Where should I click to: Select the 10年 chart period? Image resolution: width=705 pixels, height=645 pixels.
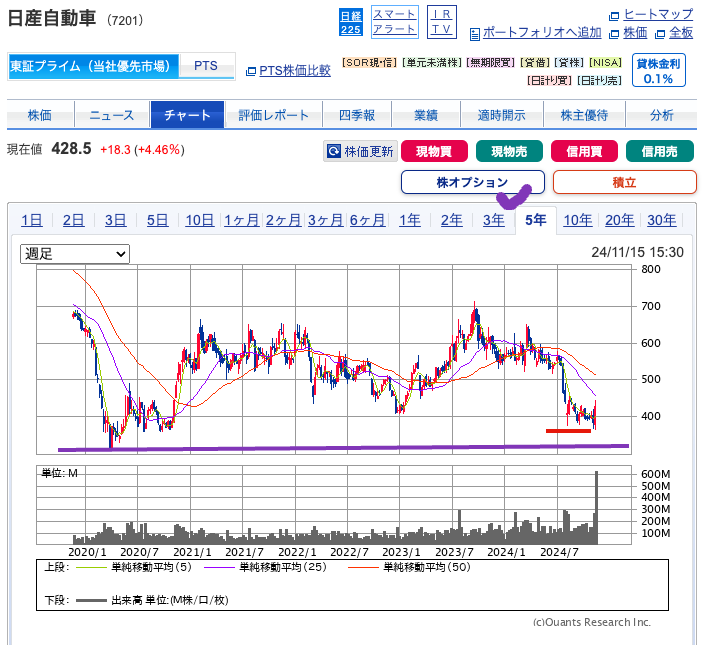(x=578, y=220)
